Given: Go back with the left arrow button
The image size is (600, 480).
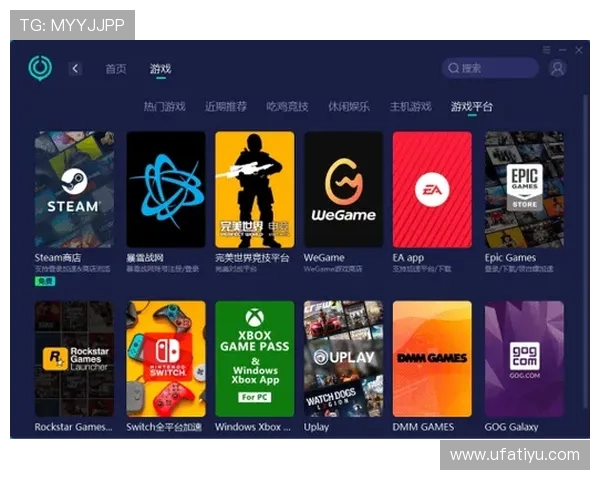Looking at the screenshot, I should click(75, 69).
